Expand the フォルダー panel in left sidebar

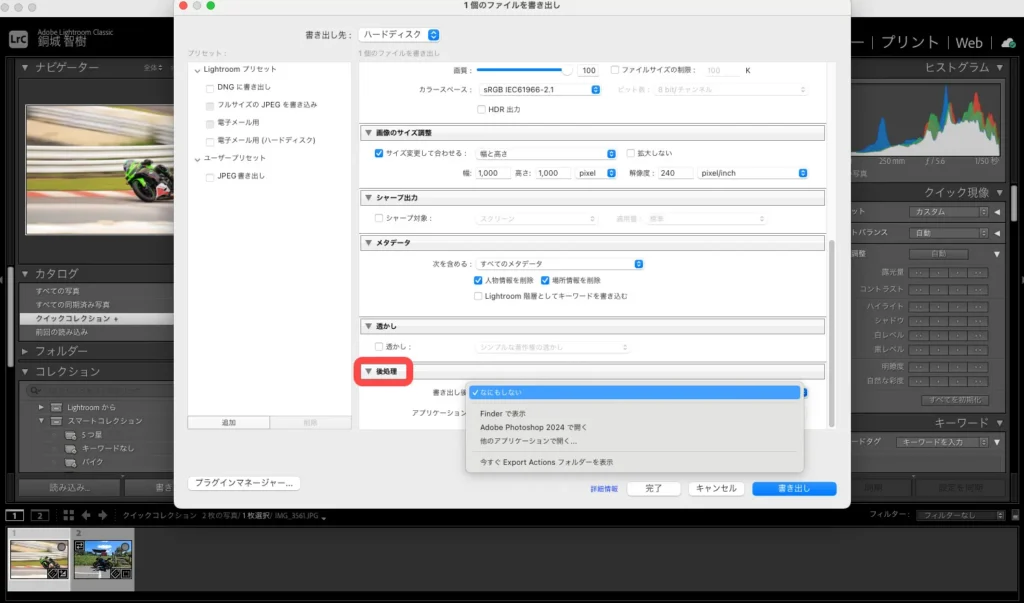click(x=26, y=351)
